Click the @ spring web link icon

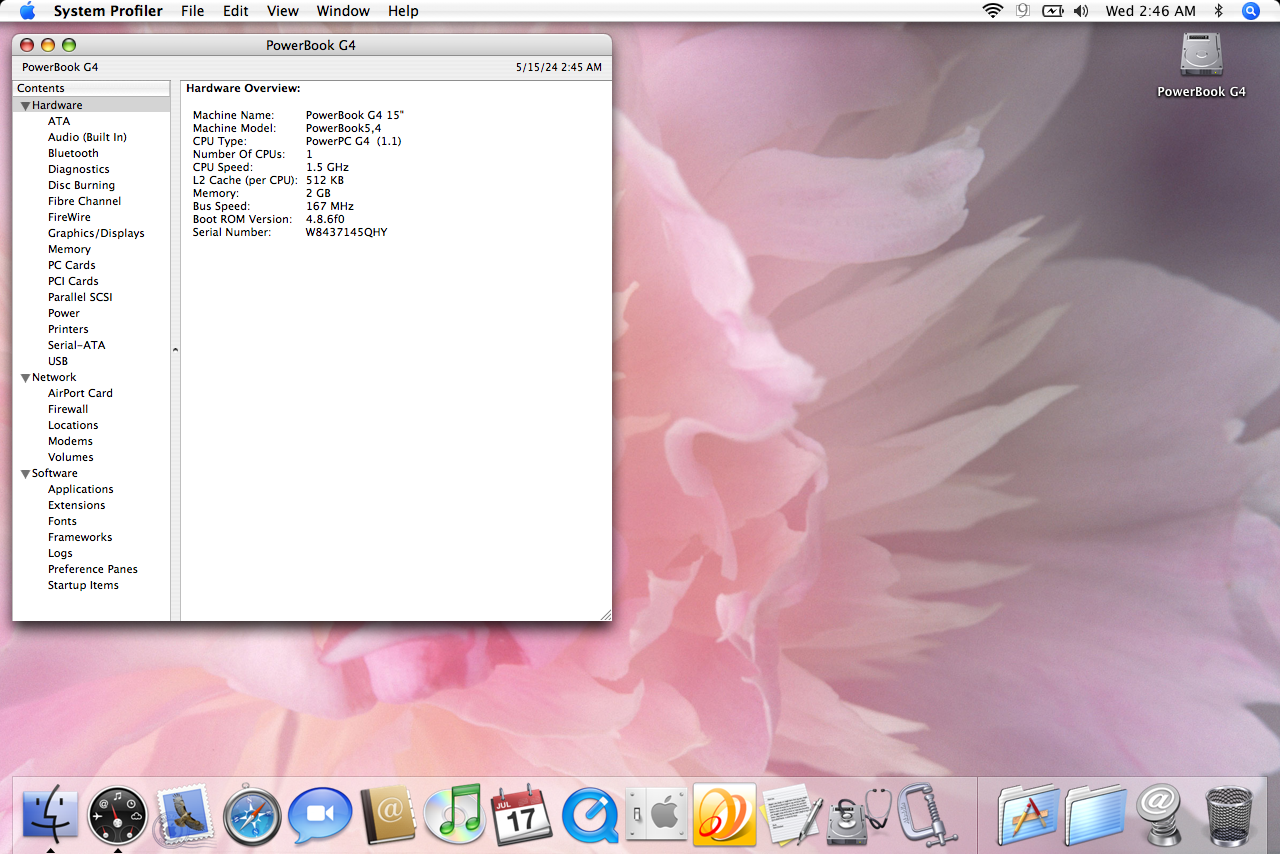click(x=1161, y=815)
